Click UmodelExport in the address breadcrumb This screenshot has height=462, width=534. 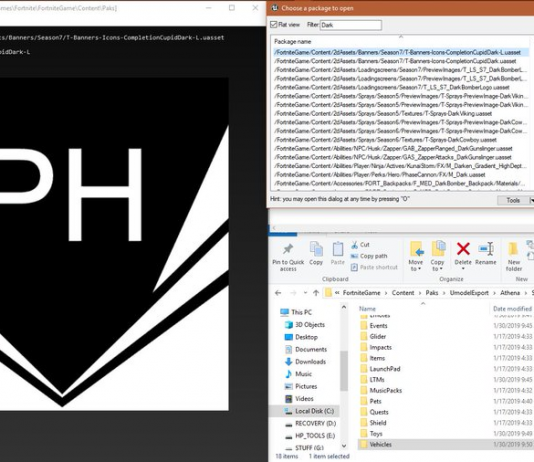click(469, 293)
